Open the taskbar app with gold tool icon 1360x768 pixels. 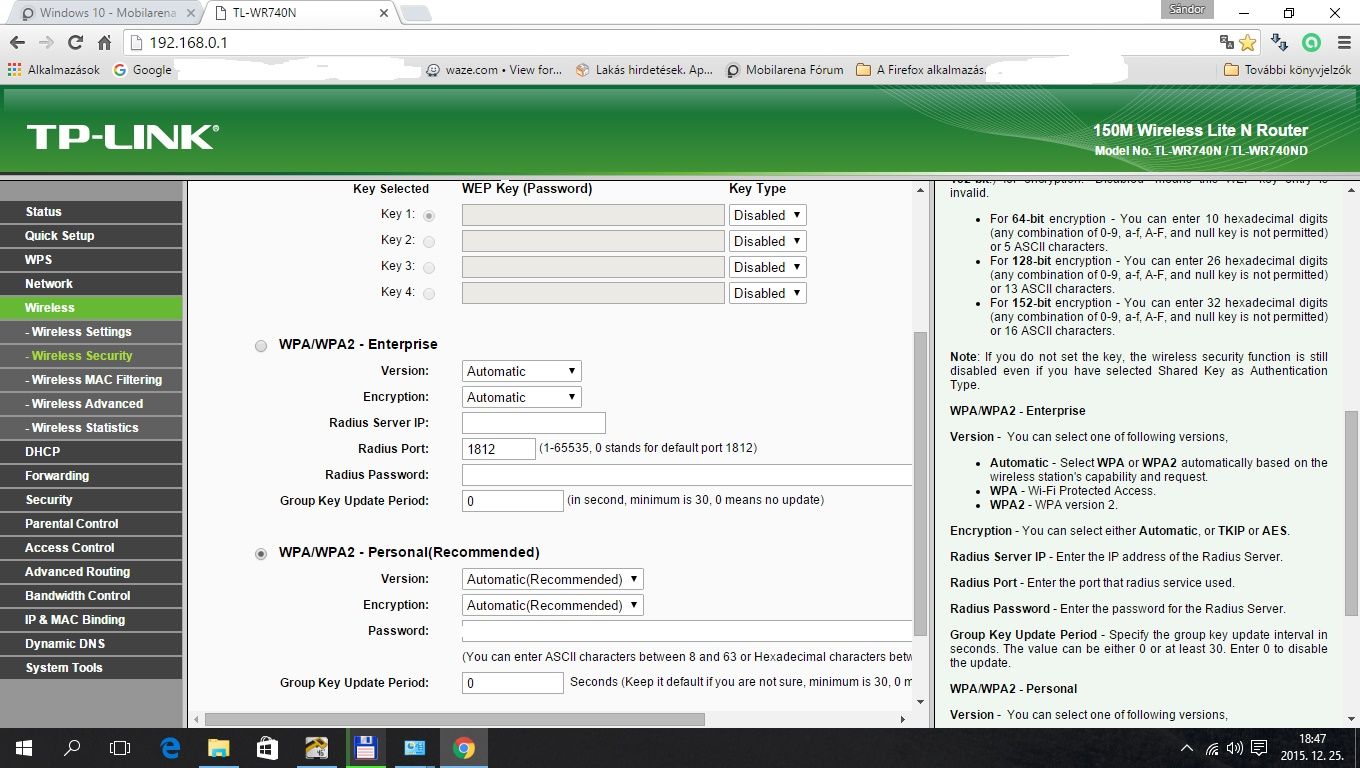click(x=316, y=748)
